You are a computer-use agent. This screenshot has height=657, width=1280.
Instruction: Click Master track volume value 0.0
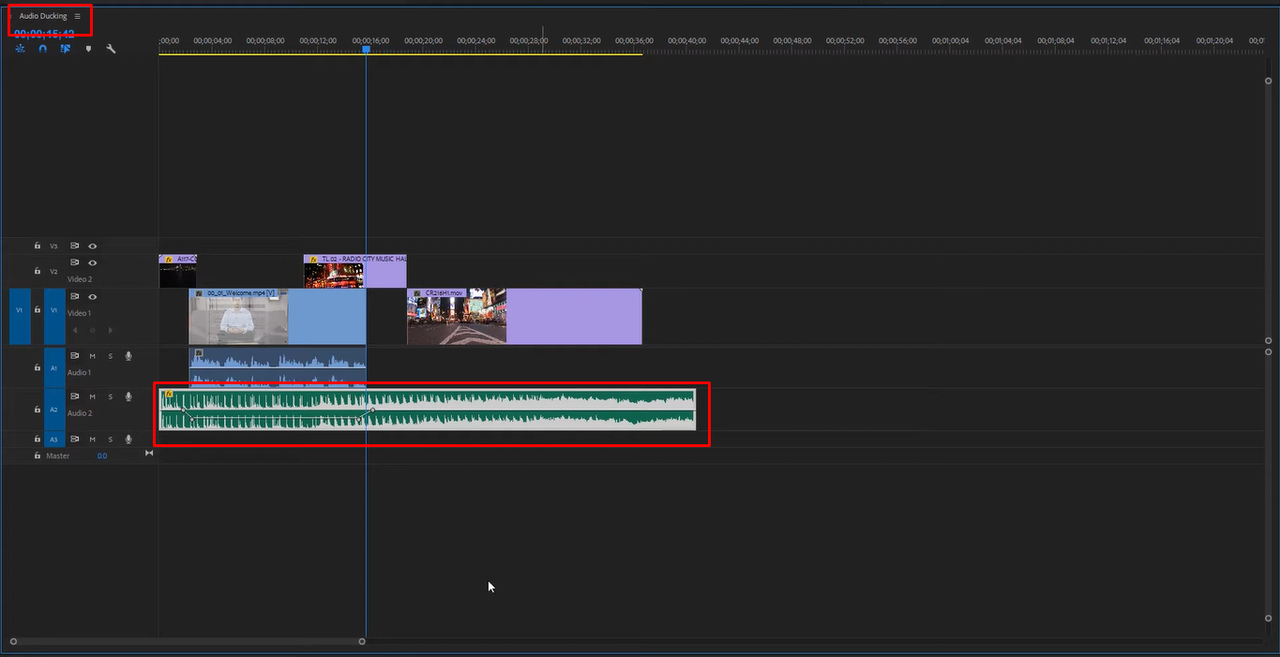[102, 456]
